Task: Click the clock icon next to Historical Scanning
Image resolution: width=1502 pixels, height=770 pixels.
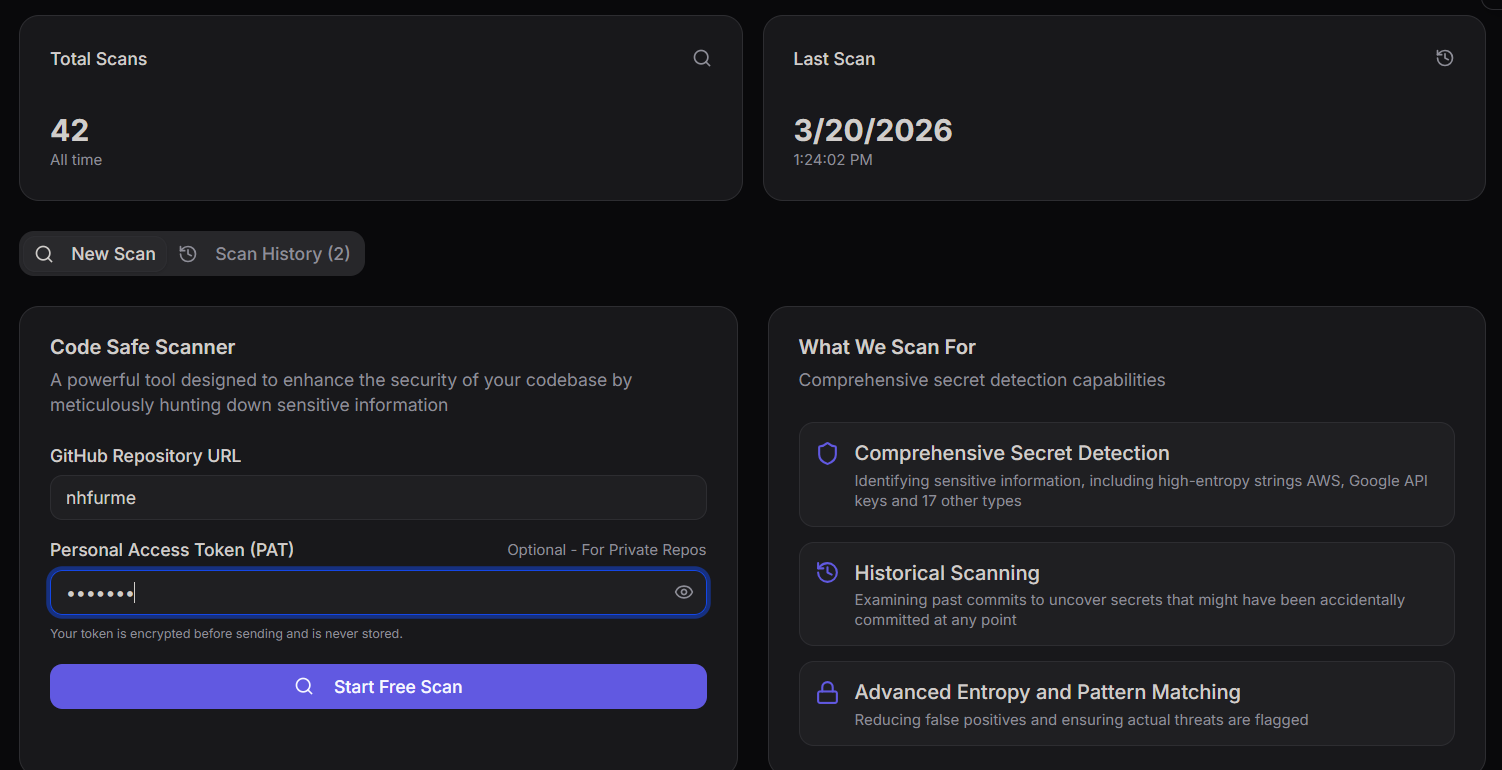Action: point(826,572)
